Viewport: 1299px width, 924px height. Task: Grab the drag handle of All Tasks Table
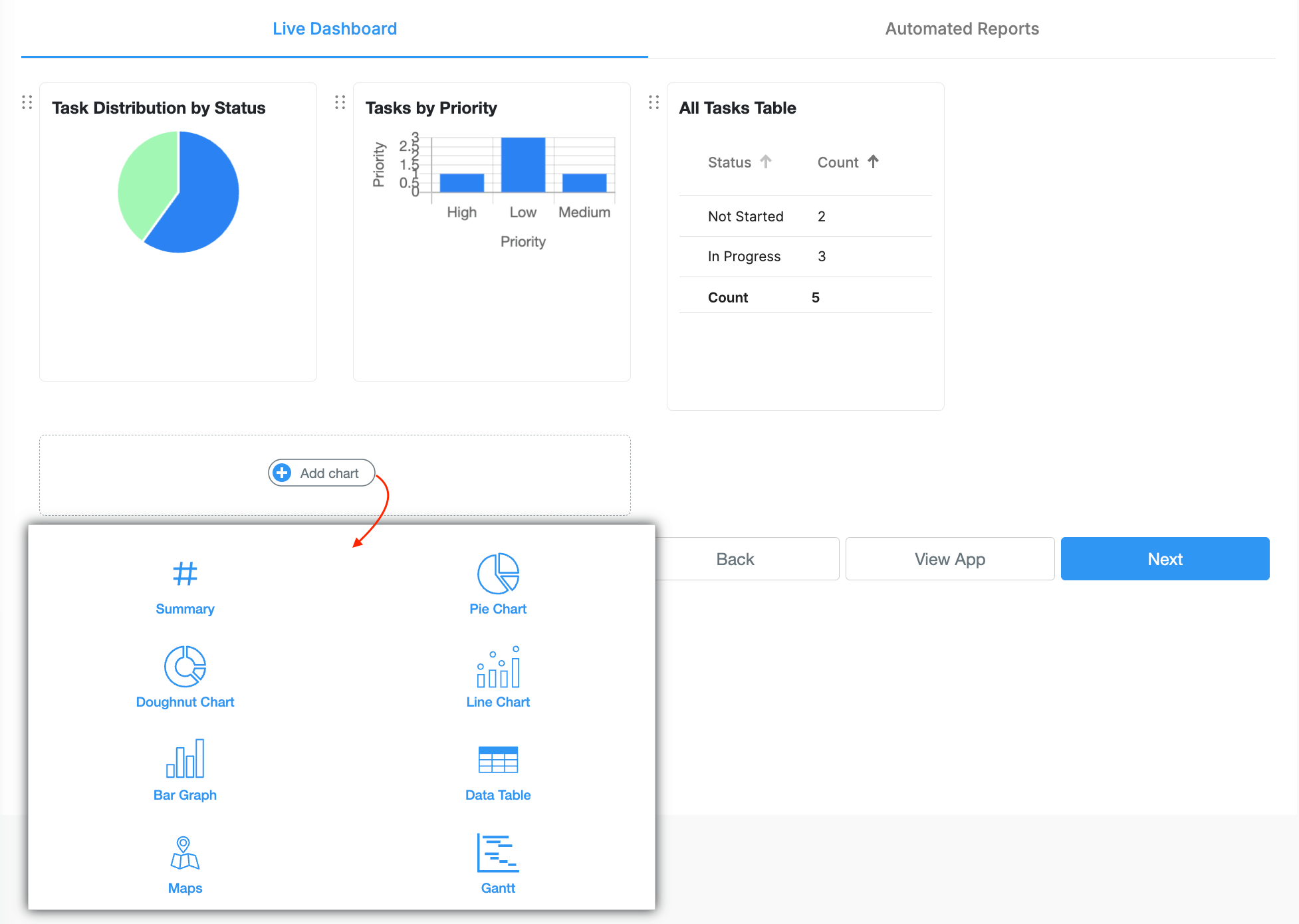pyautogui.click(x=653, y=103)
